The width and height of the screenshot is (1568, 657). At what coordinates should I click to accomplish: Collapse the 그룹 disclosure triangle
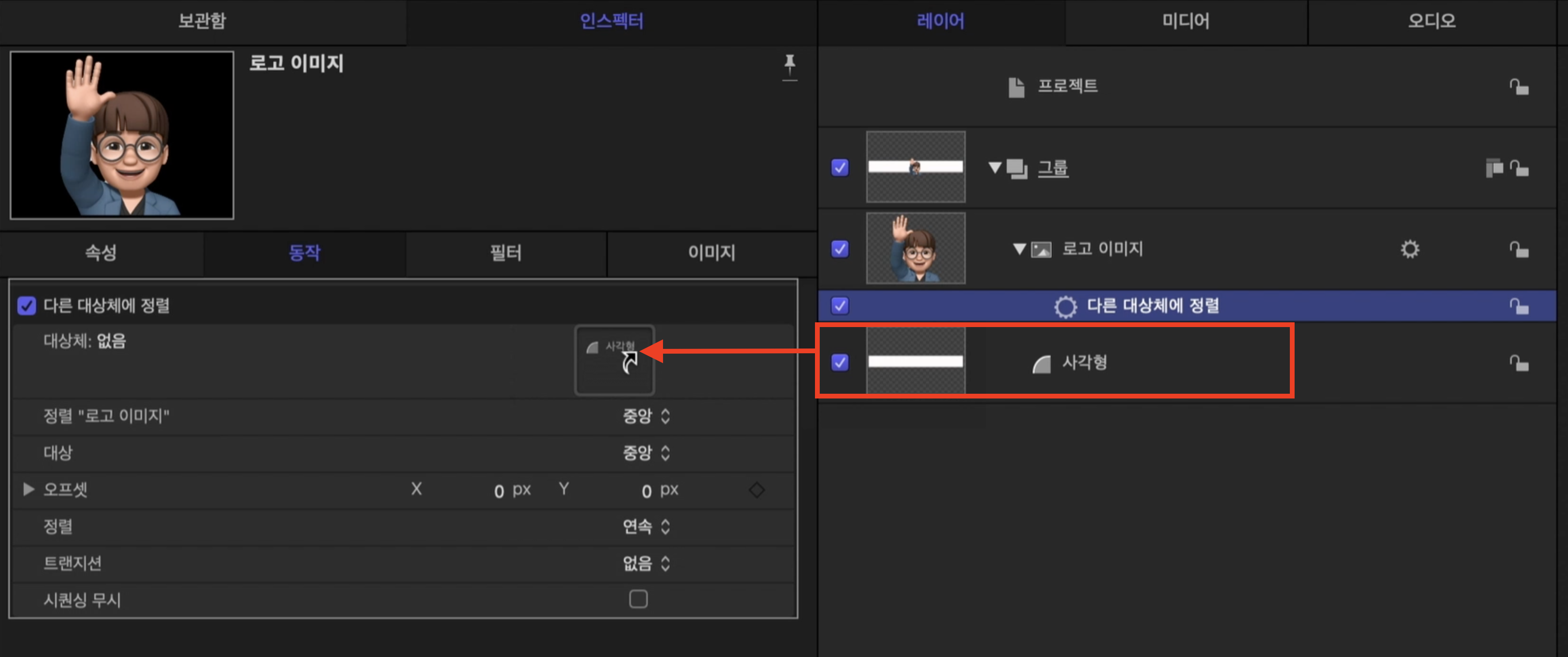pos(995,167)
